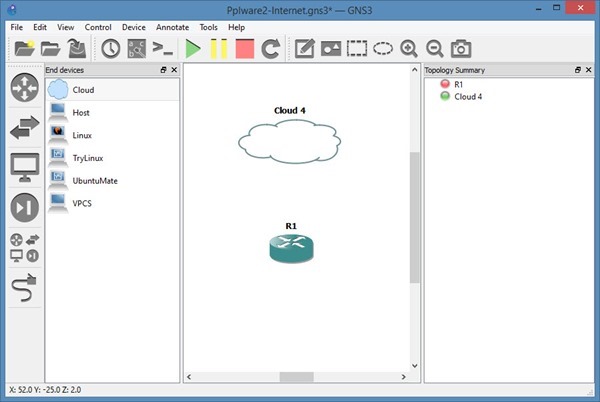Screen dimensions: 600x402
Task: Click the Save project icon
Action: pyautogui.click(x=77, y=49)
